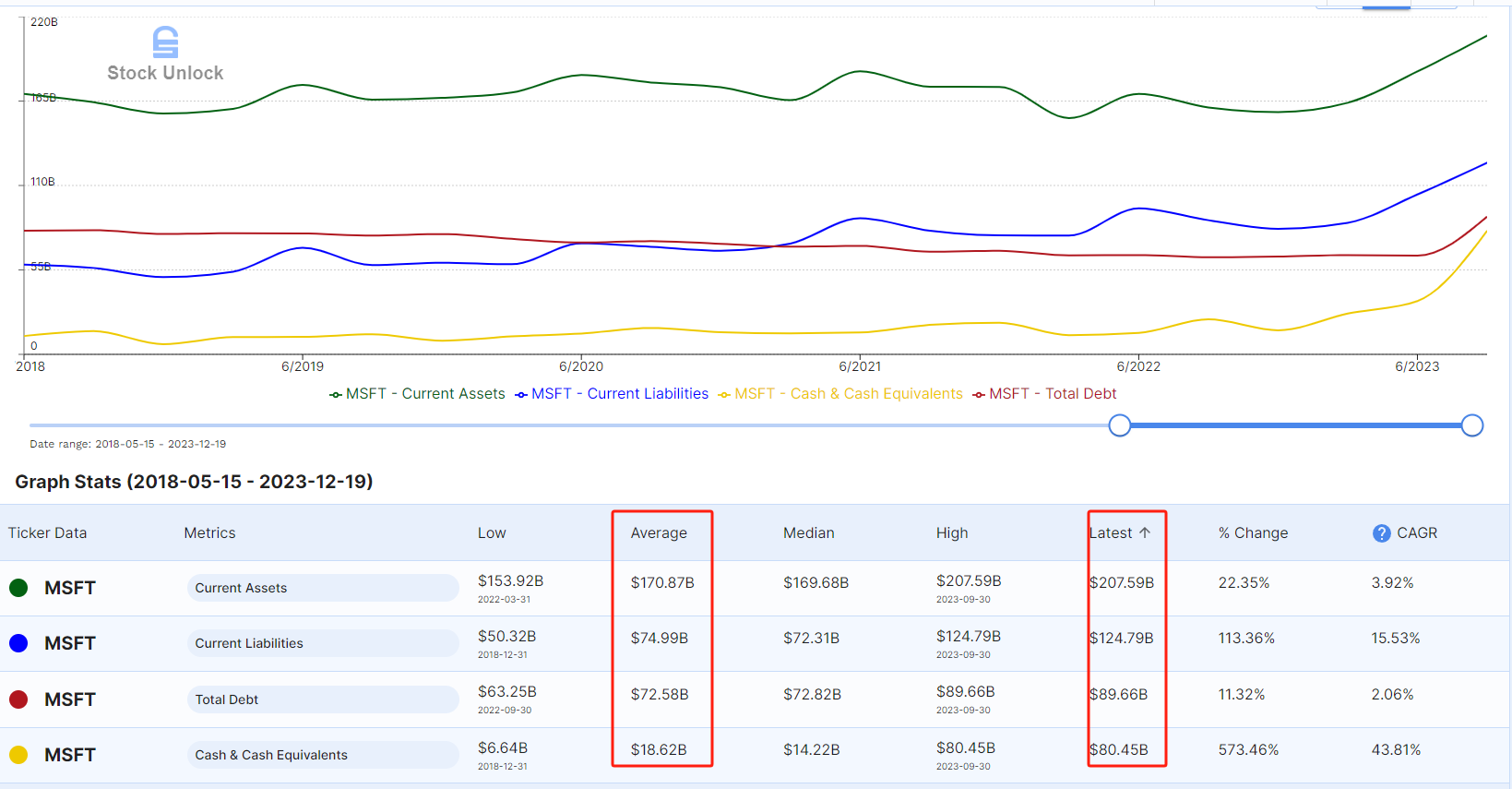Click the Stock Unlock logo on chart

[165, 54]
